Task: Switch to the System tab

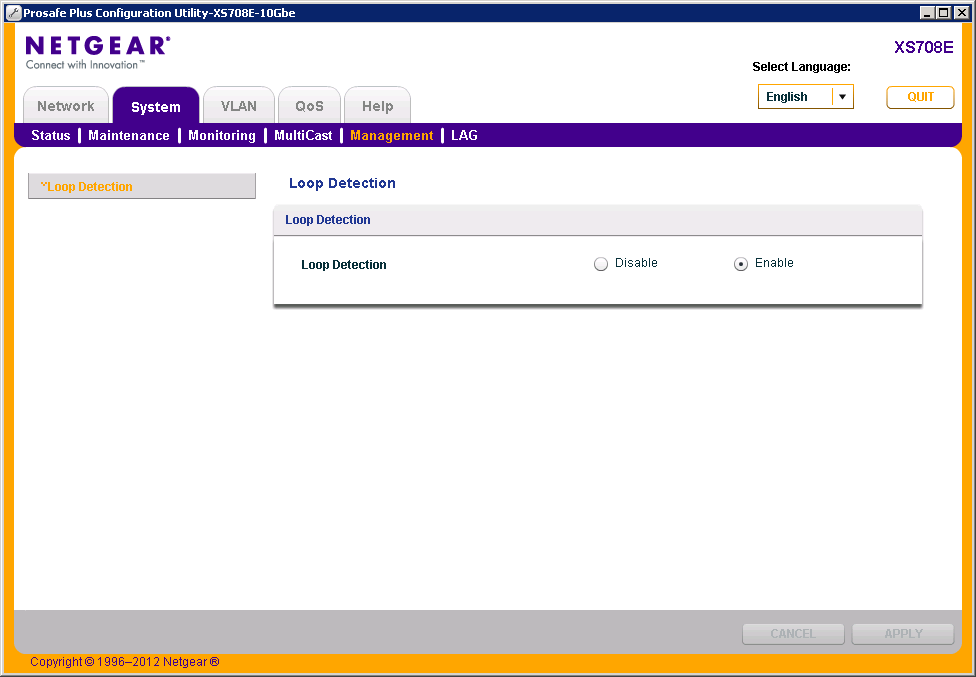Action: pyautogui.click(x=156, y=106)
